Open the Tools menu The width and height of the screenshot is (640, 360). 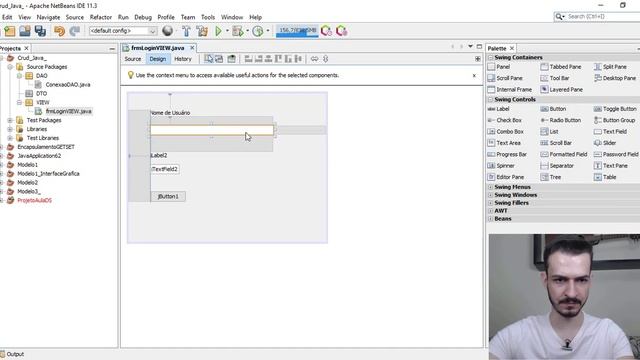[x=208, y=17]
